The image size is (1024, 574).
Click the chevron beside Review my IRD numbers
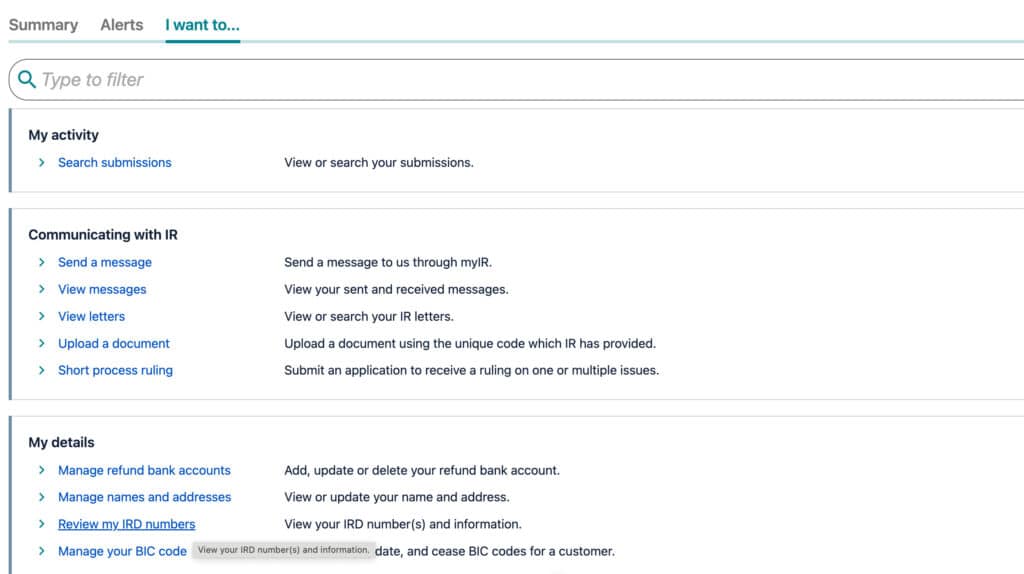[42, 524]
